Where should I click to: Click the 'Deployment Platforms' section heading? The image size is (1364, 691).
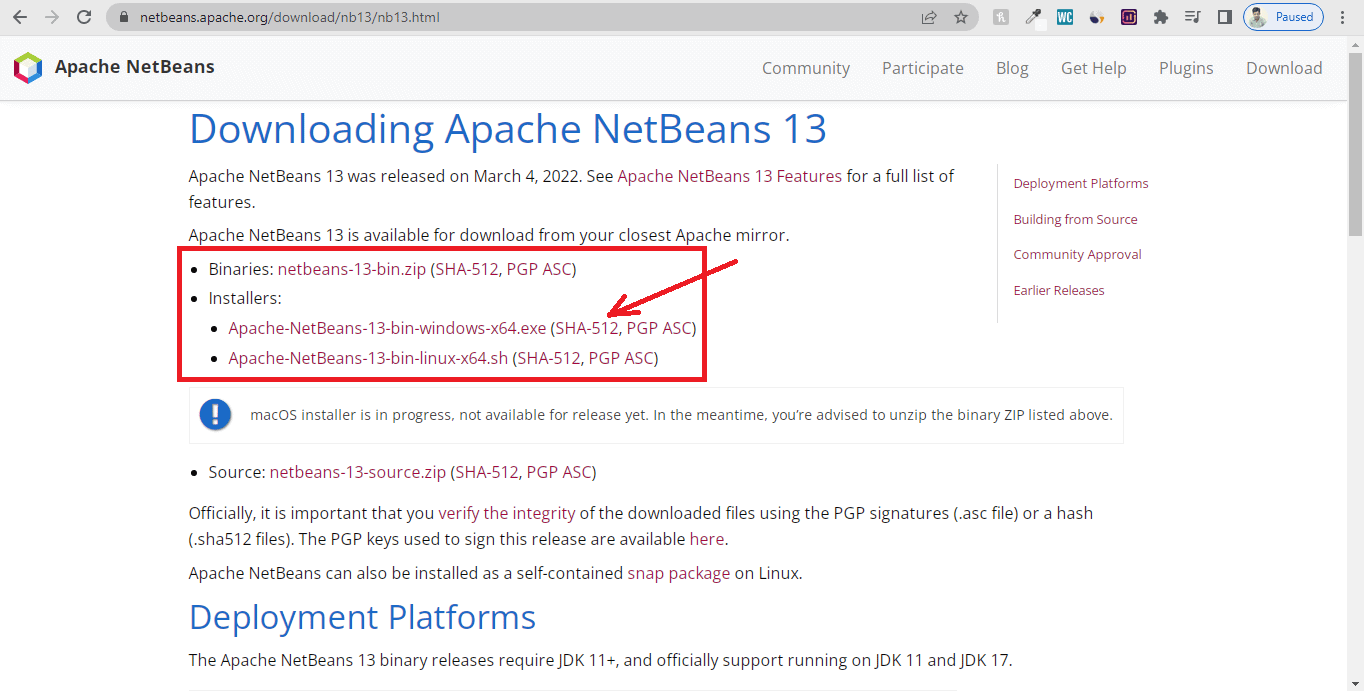coord(362,617)
